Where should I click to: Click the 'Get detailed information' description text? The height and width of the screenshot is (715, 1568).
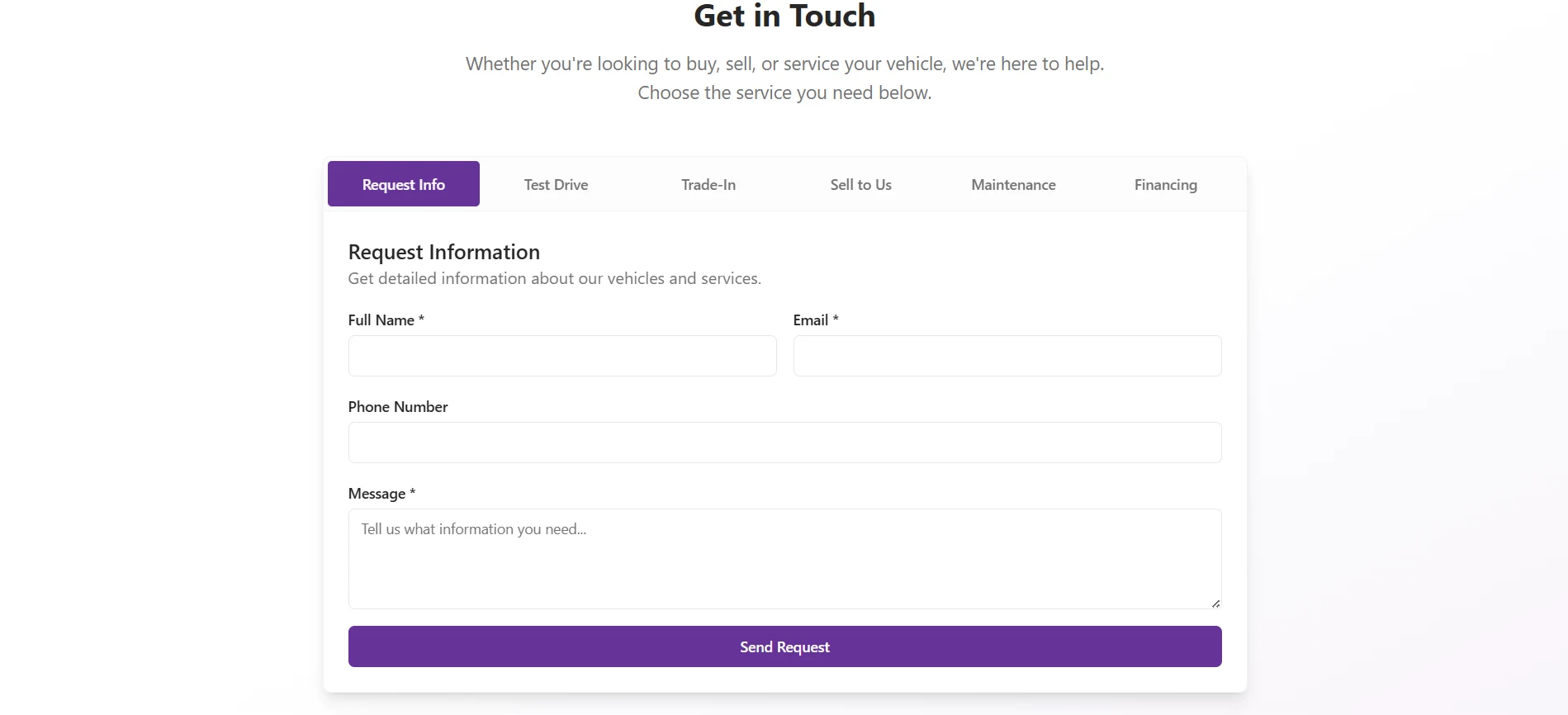tap(554, 278)
